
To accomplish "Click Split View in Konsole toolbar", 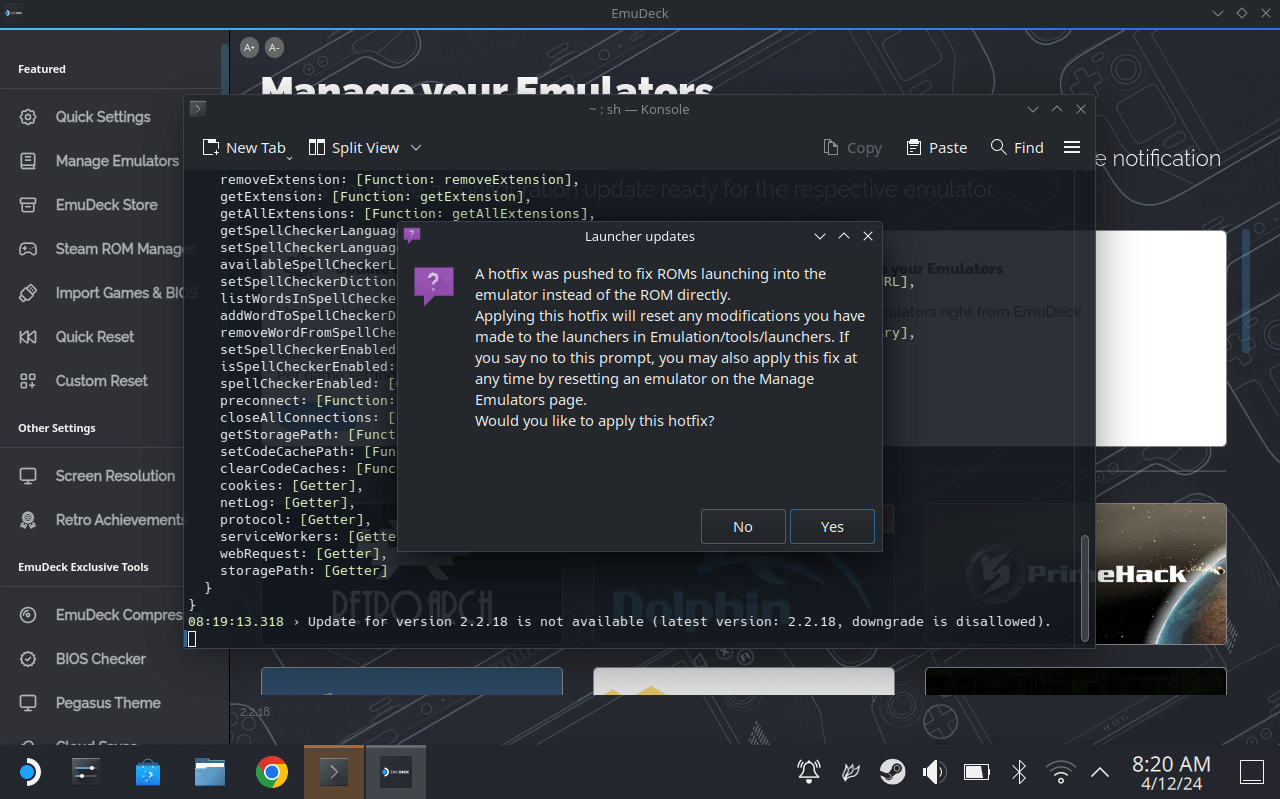I will pyautogui.click(x=354, y=147).
